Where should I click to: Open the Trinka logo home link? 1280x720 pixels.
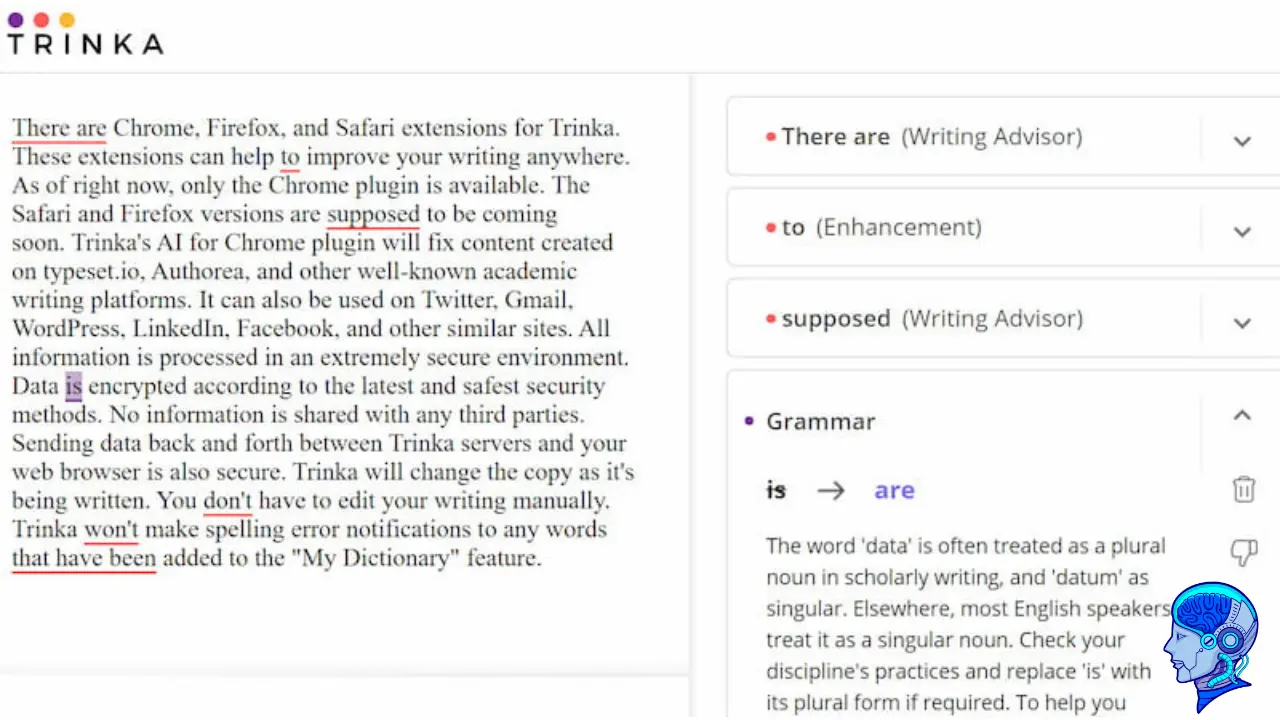85,34
